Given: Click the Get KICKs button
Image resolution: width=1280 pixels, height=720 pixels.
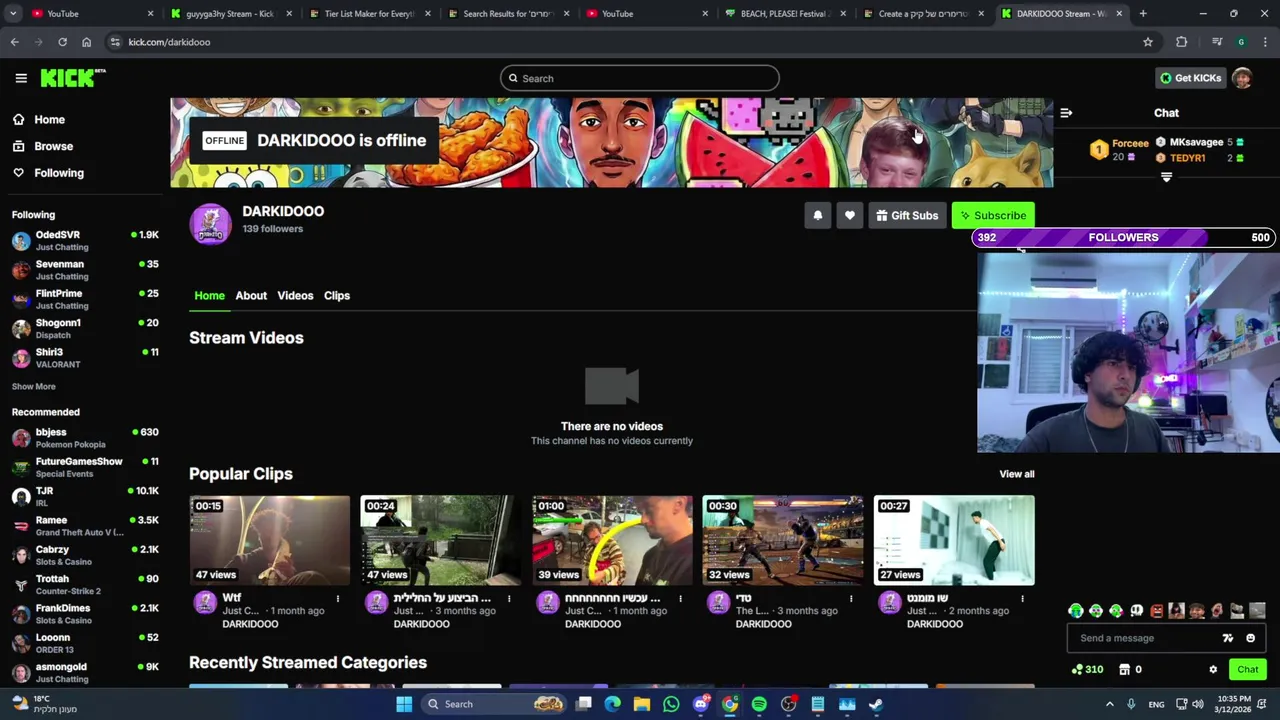Looking at the screenshot, I should click(x=1190, y=78).
